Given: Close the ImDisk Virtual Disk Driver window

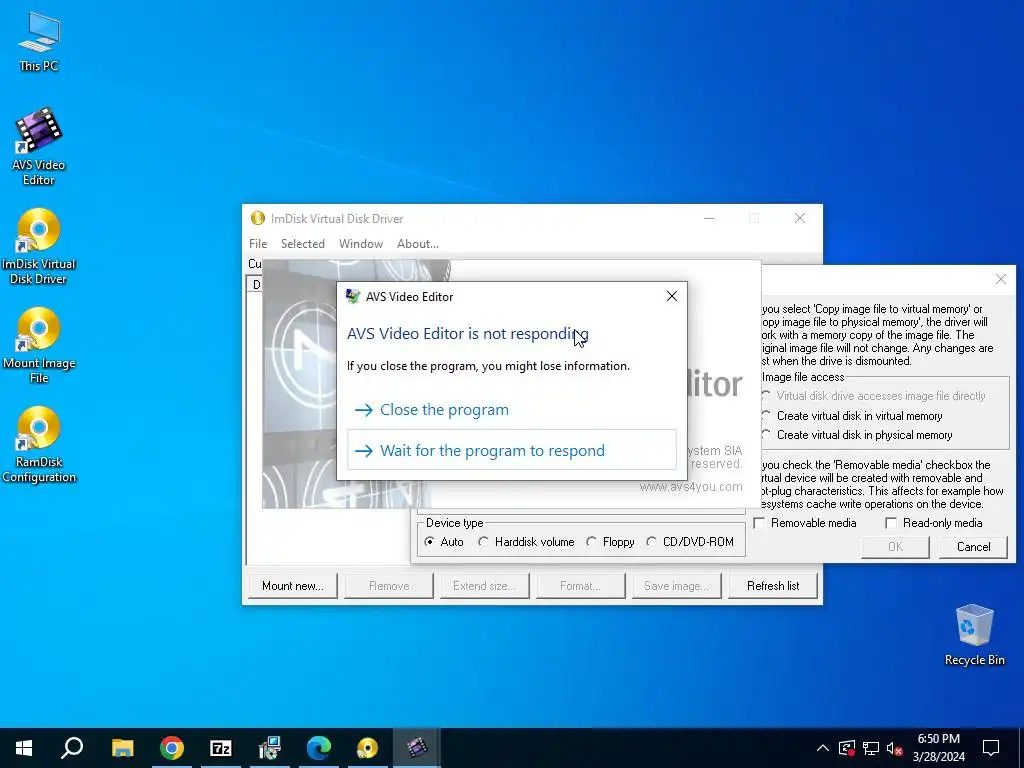Looking at the screenshot, I should [x=800, y=218].
